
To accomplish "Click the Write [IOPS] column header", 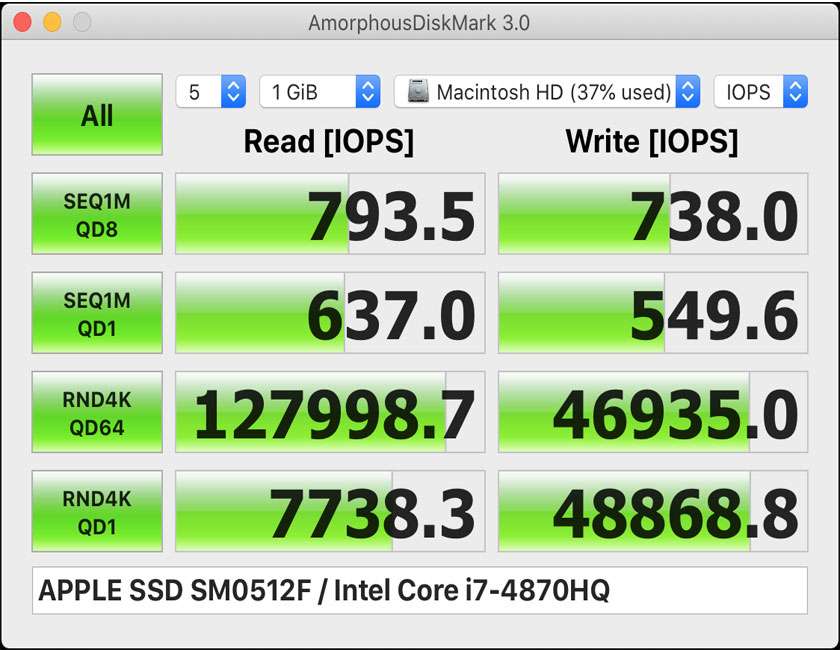I will click(651, 142).
